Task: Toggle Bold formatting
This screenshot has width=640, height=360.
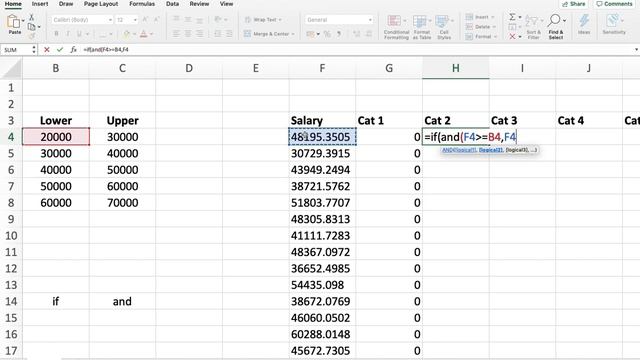Action: click(x=56, y=34)
